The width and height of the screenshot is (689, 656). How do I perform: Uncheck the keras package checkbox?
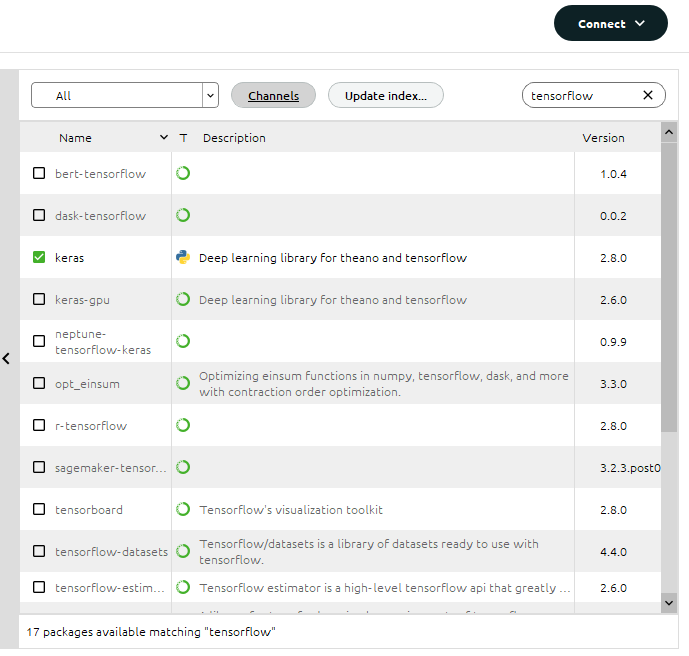(x=39, y=257)
